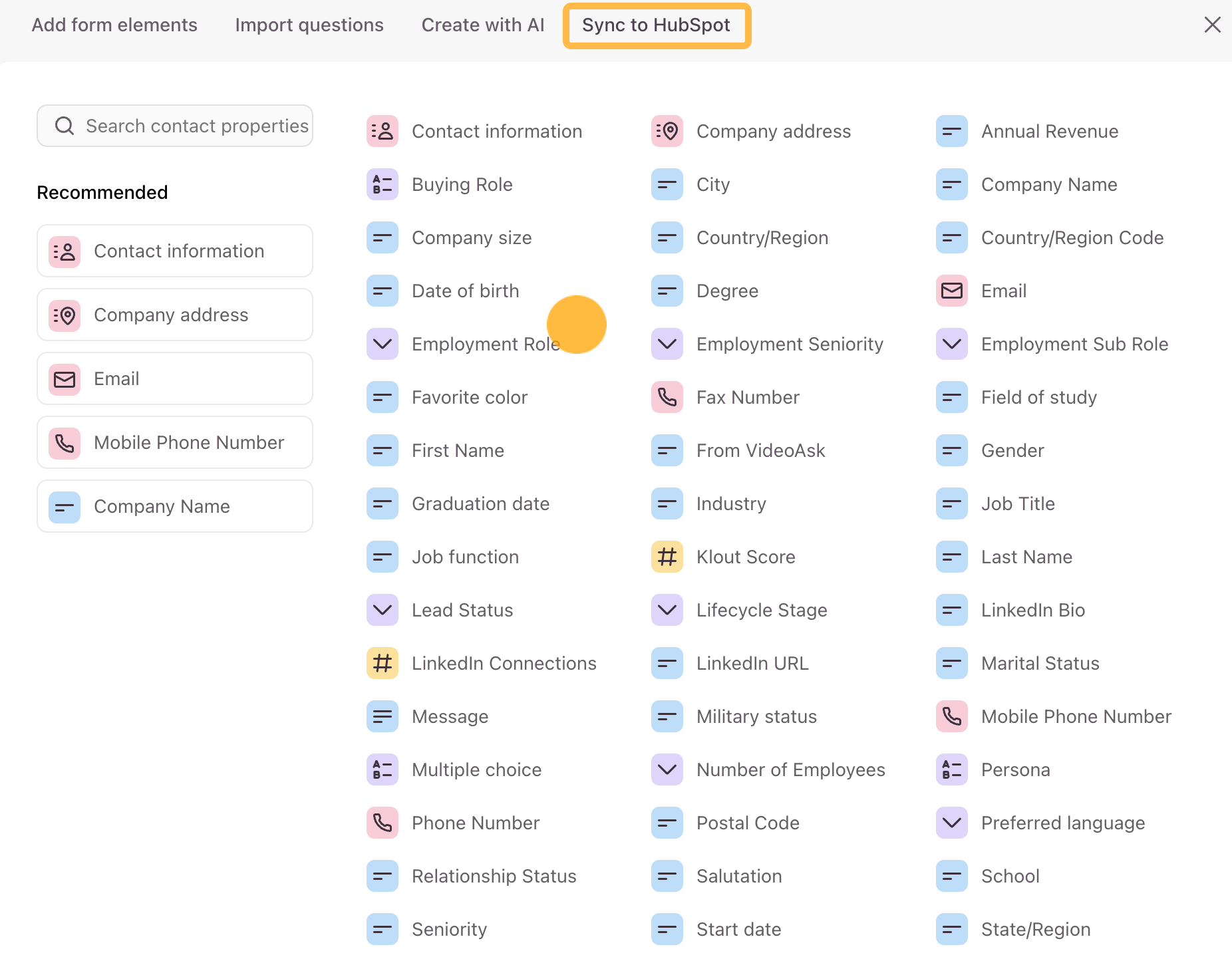Viewport: 1232px width, 963px height.
Task: Select the Start date property
Action: (x=716, y=929)
